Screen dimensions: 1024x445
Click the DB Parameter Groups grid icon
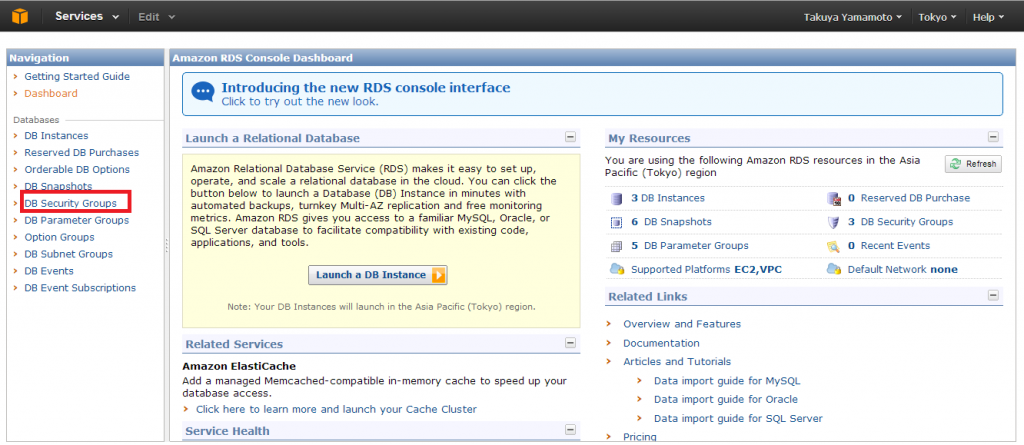pos(616,246)
